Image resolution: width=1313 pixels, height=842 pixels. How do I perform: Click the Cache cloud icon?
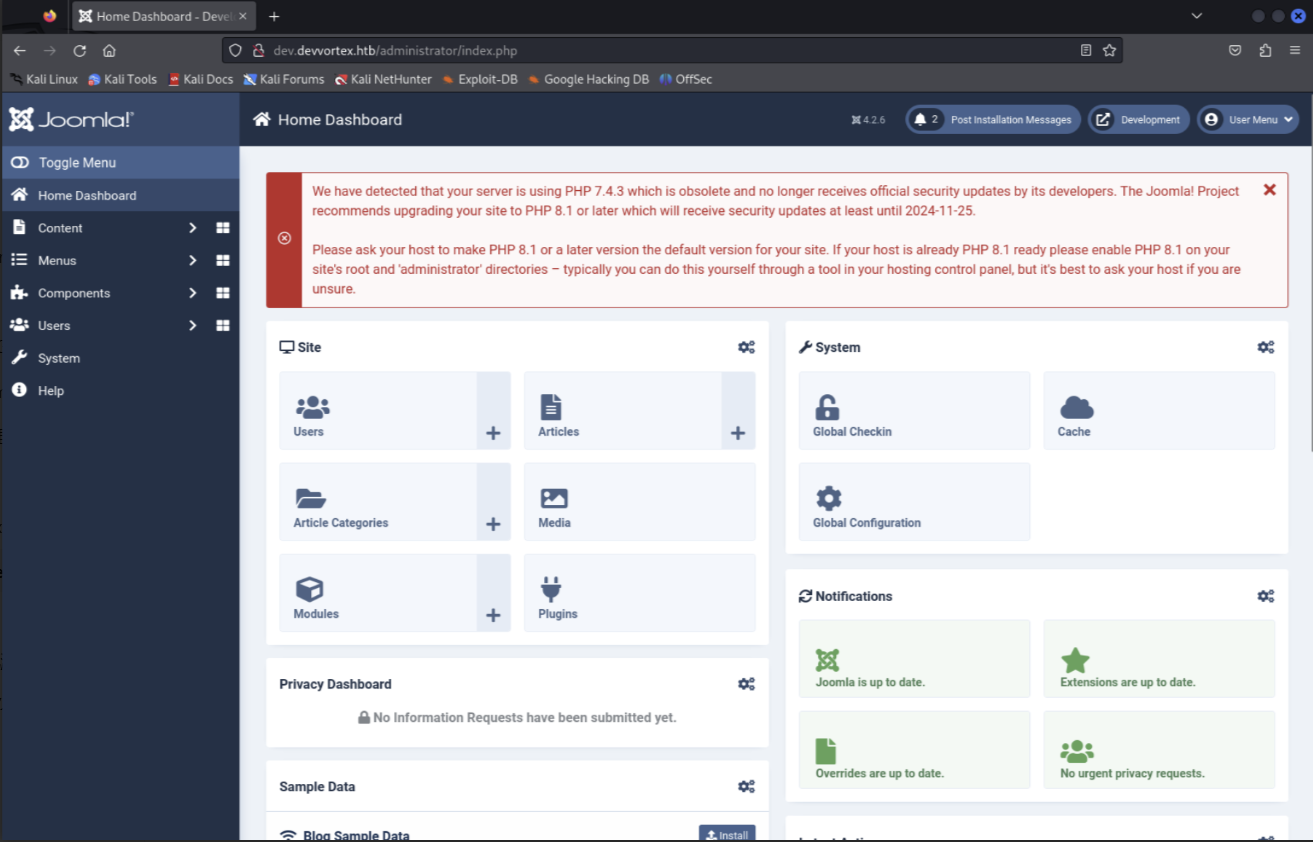1076,407
